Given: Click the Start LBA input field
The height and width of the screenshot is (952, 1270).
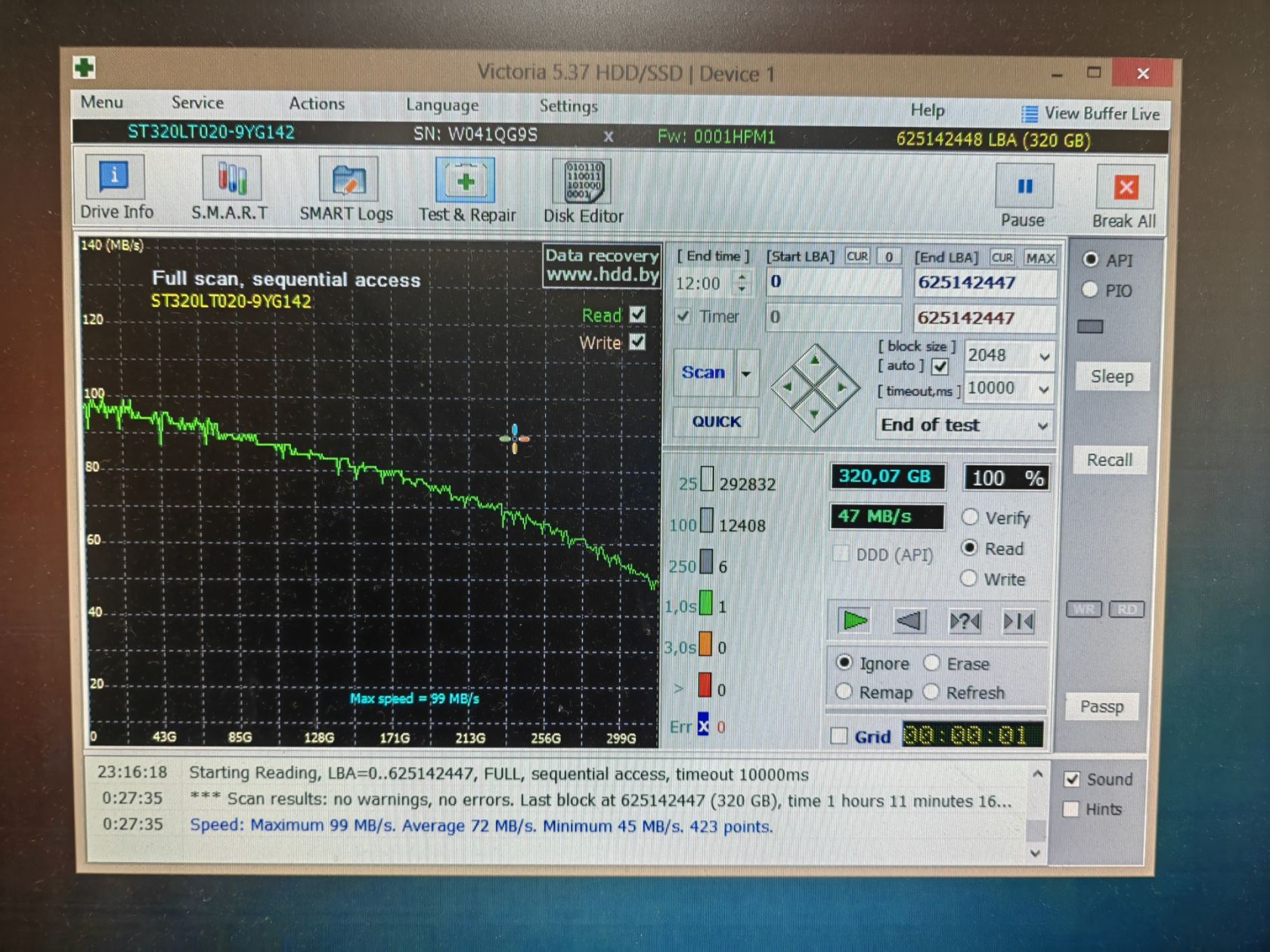Looking at the screenshot, I should [x=834, y=283].
